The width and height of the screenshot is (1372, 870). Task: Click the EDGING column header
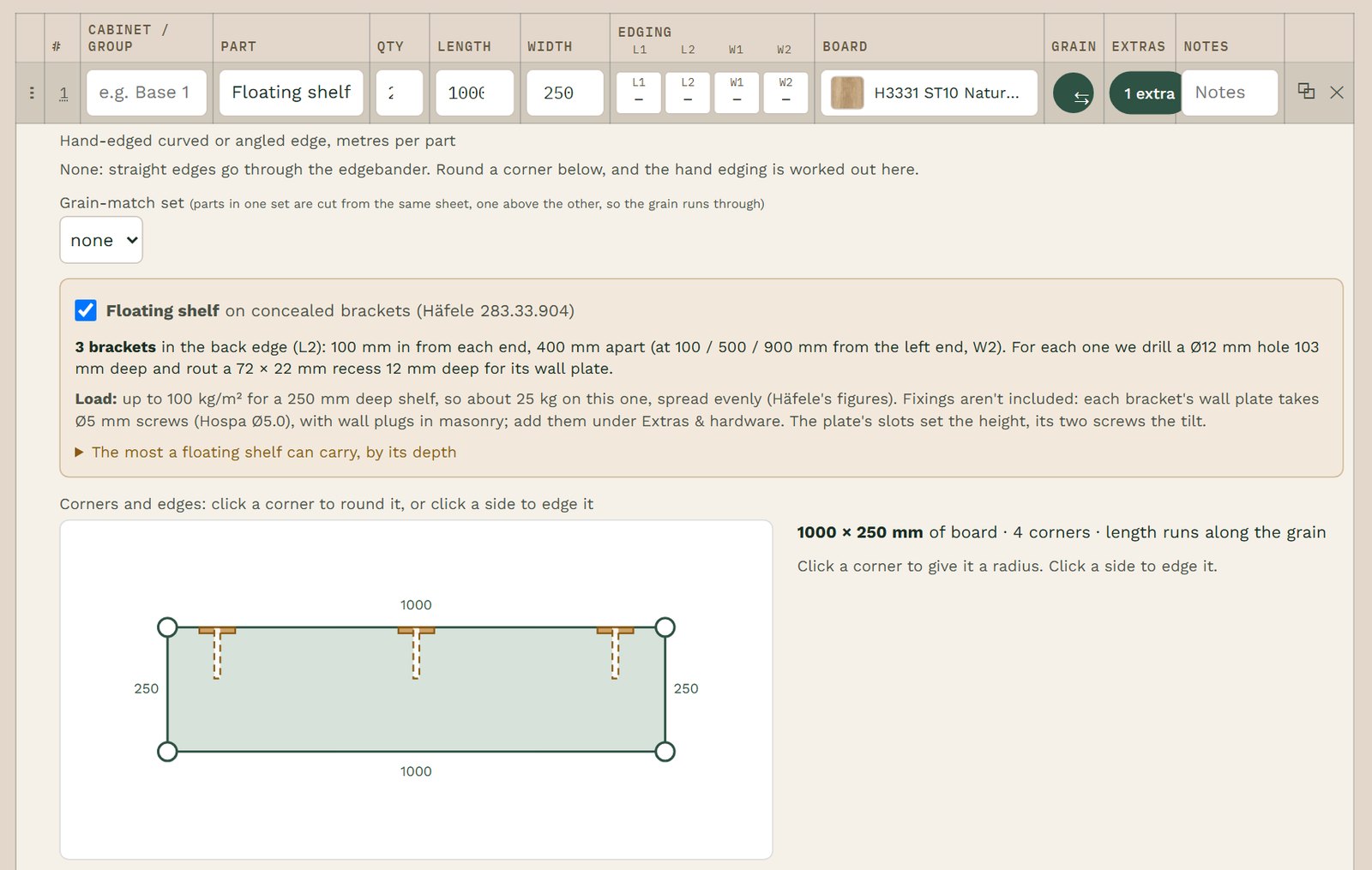[645, 33]
